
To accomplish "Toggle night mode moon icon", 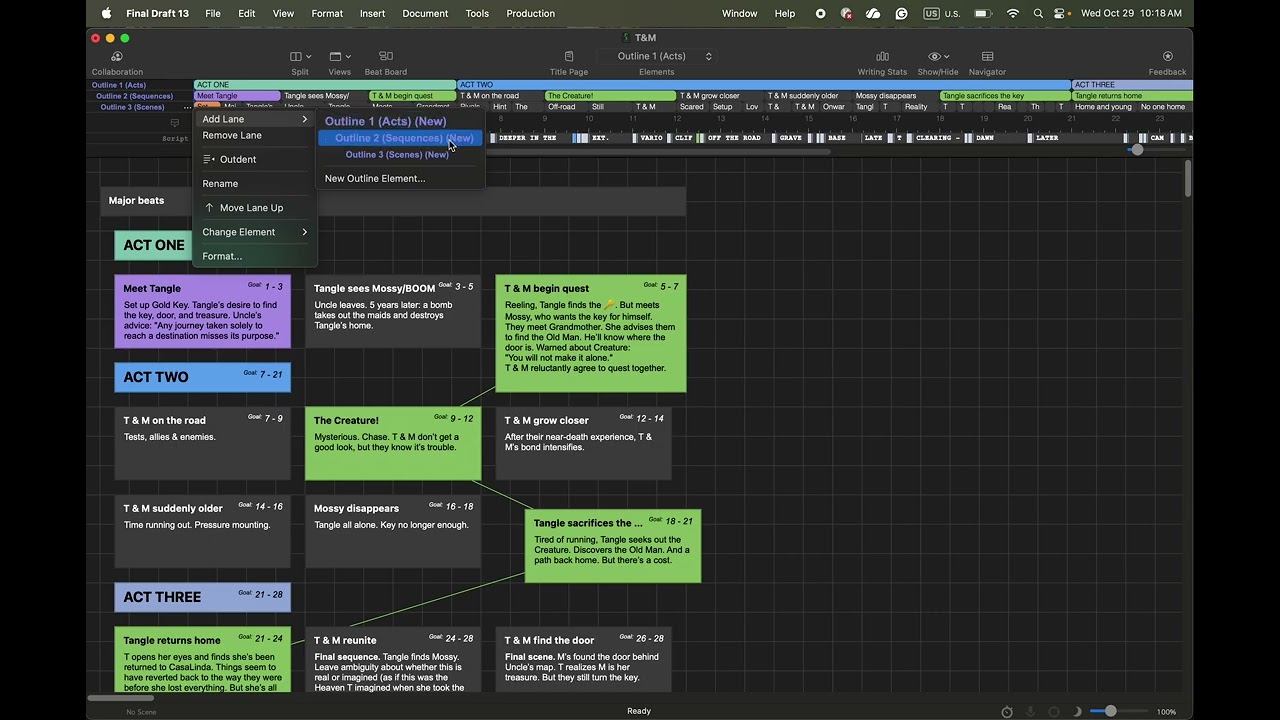I will point(1077,712).
